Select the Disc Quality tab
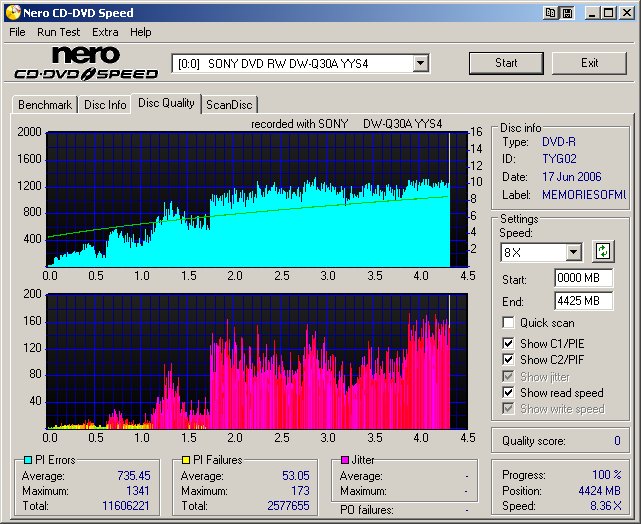641x524 pixels. click(x=166, y=103)
